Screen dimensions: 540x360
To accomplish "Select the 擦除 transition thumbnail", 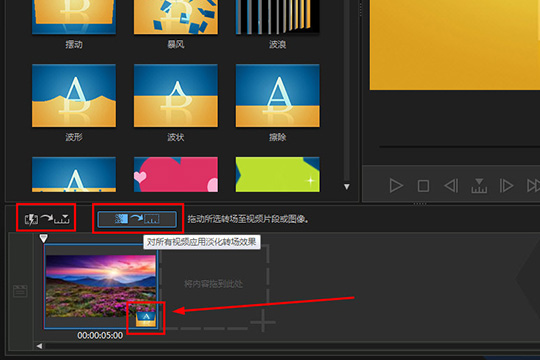I will [x=278, y=95].
